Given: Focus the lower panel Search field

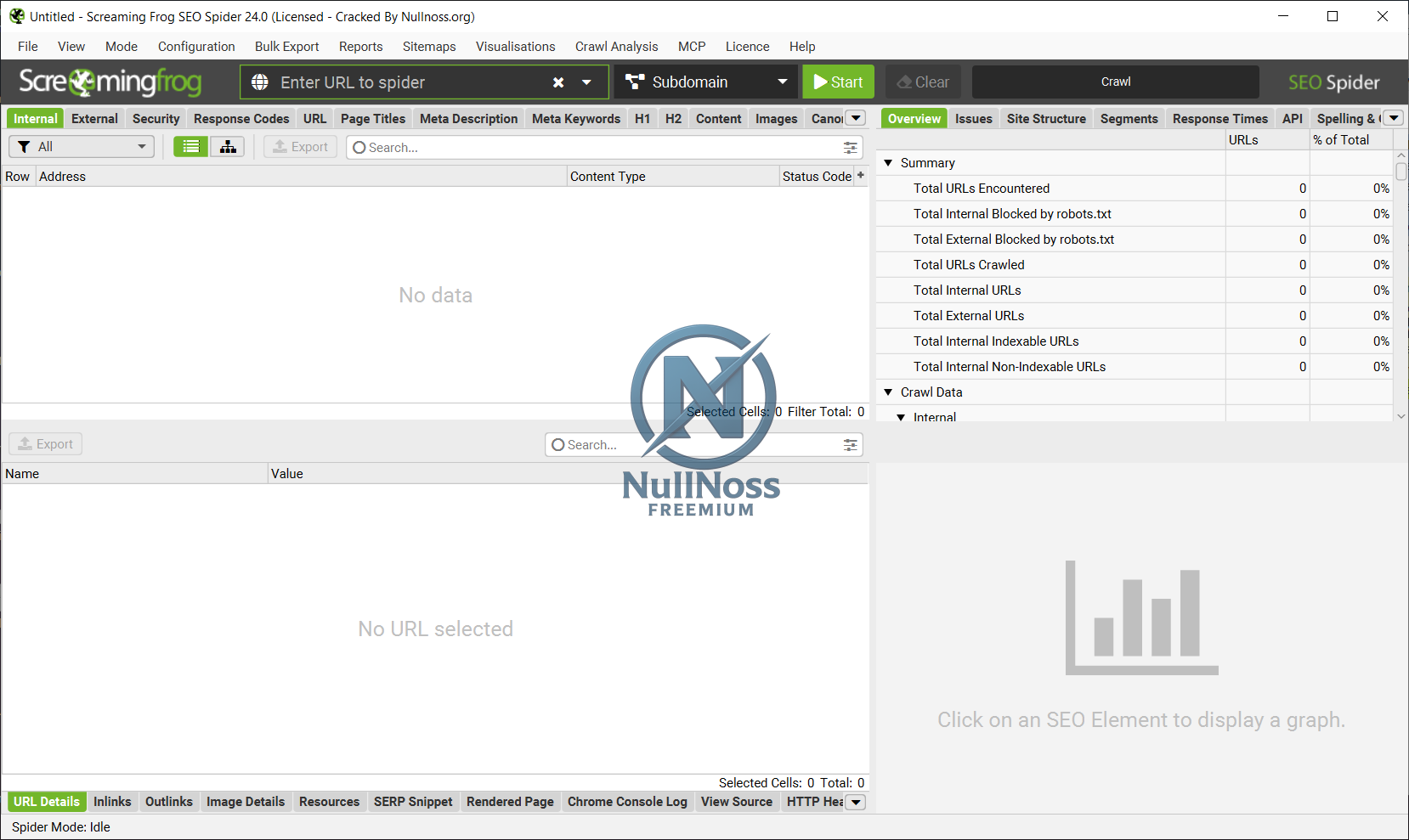Looking at the screenshot, I should coord(704,445).
